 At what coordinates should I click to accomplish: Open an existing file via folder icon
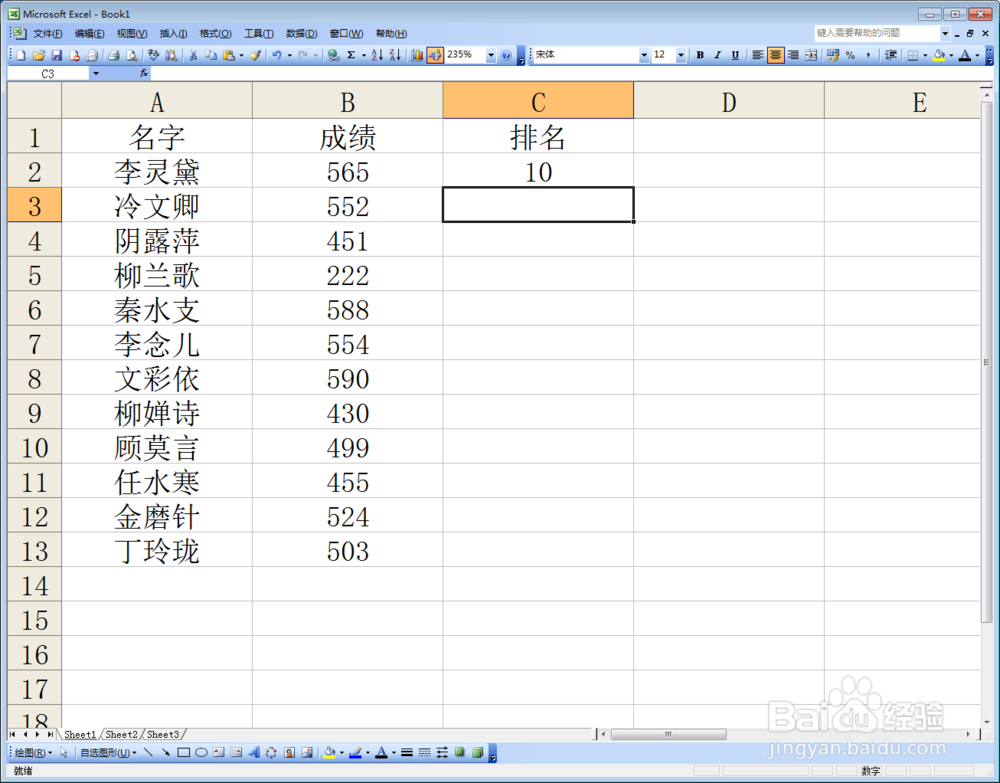(39, 55)
